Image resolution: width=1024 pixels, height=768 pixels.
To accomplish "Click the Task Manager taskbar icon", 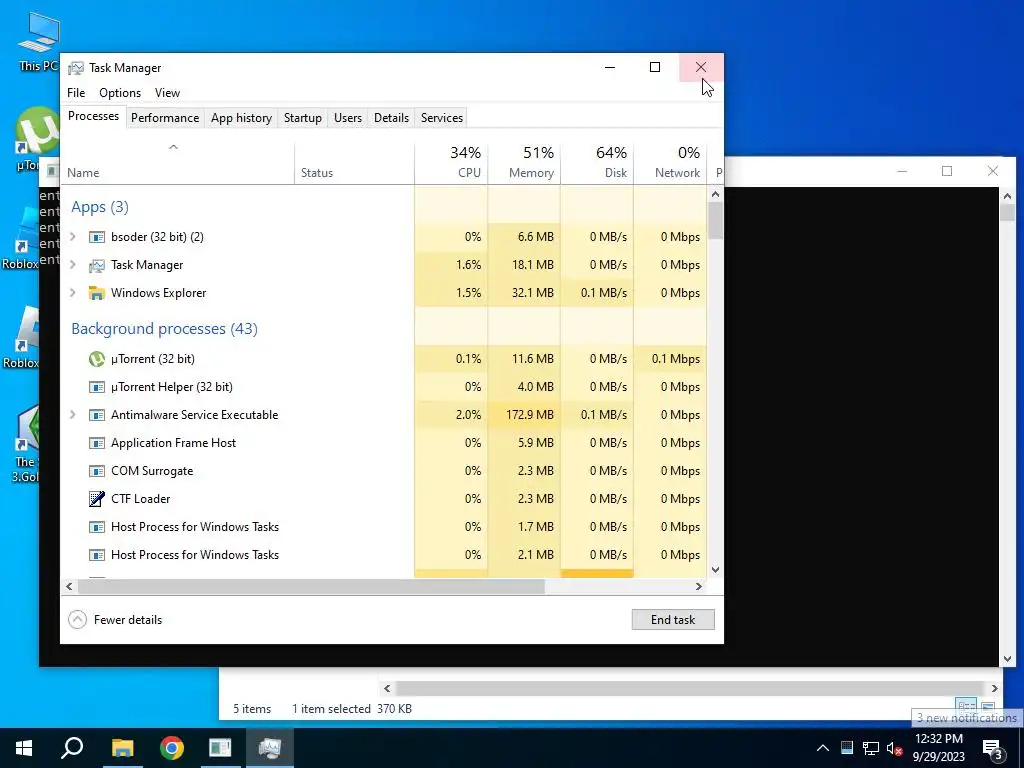I will pyautogui.click(x=270, y=748).
